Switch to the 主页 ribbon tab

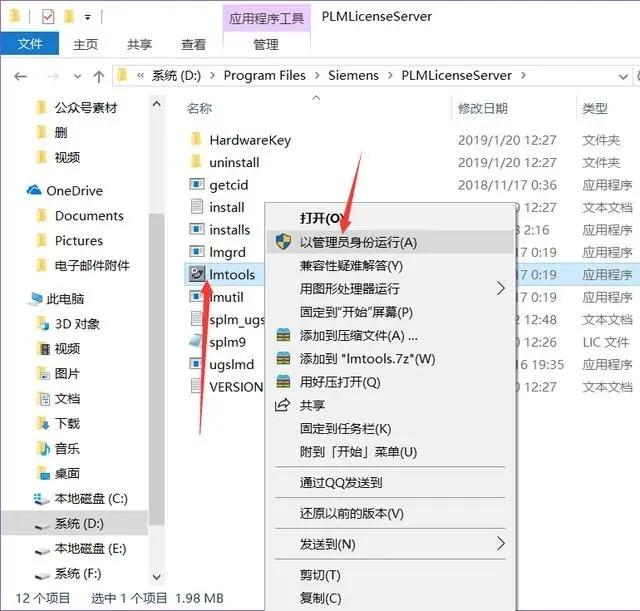[86, 44]
